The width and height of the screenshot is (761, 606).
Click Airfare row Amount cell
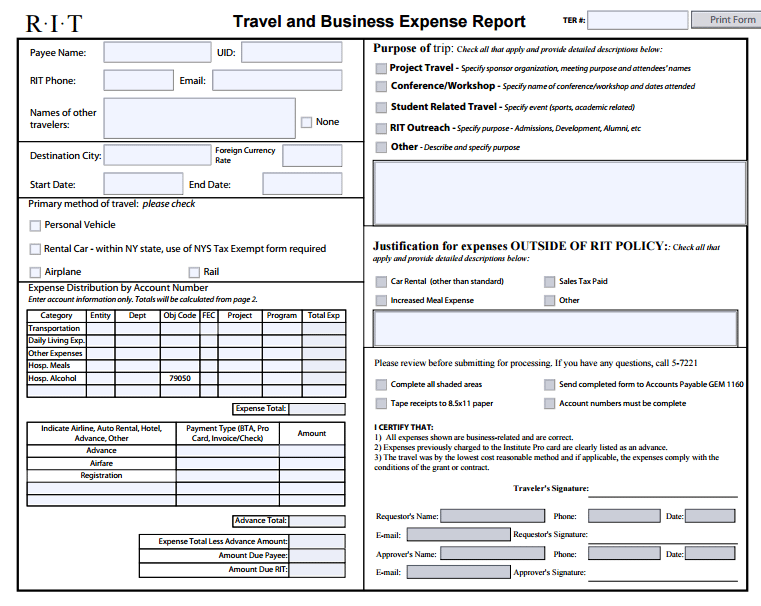pyautogui.click(x=312, y=463)
